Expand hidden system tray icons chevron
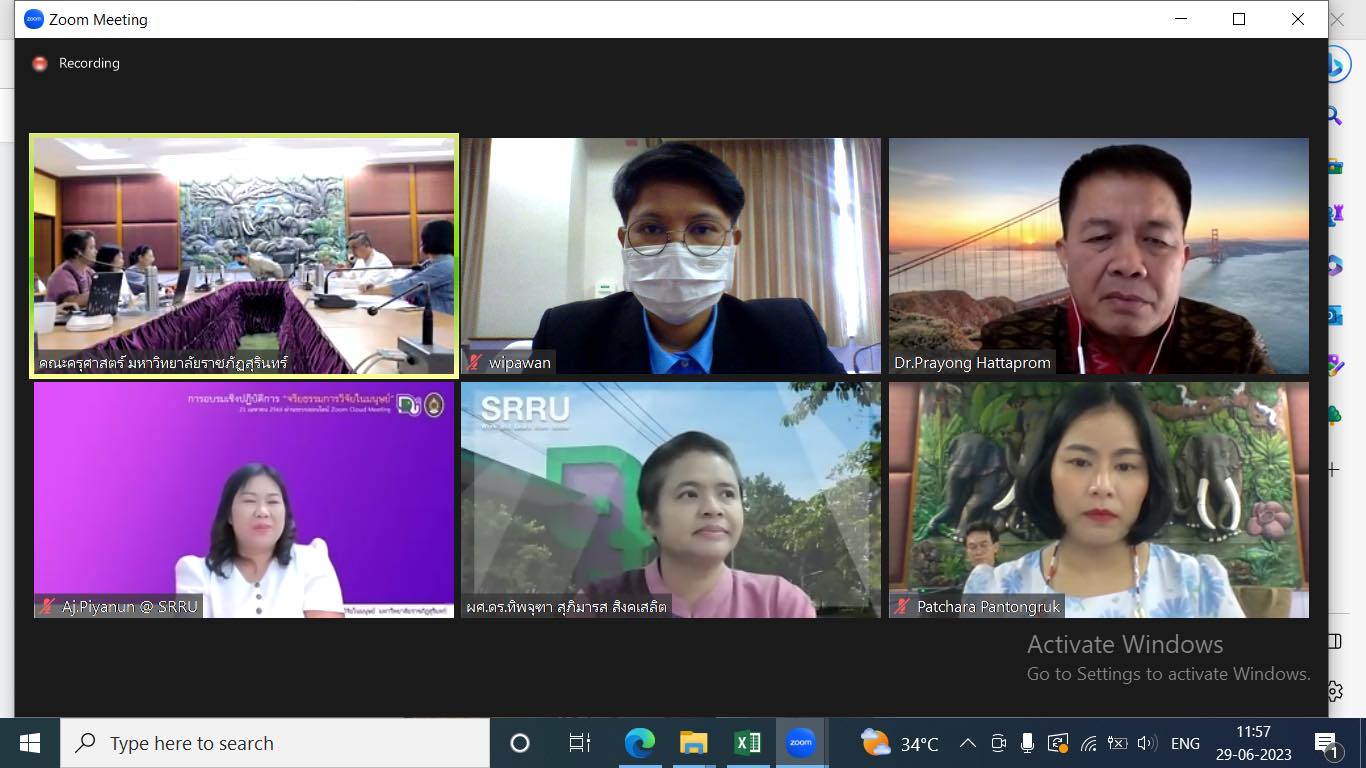 (x=967, y=743)
